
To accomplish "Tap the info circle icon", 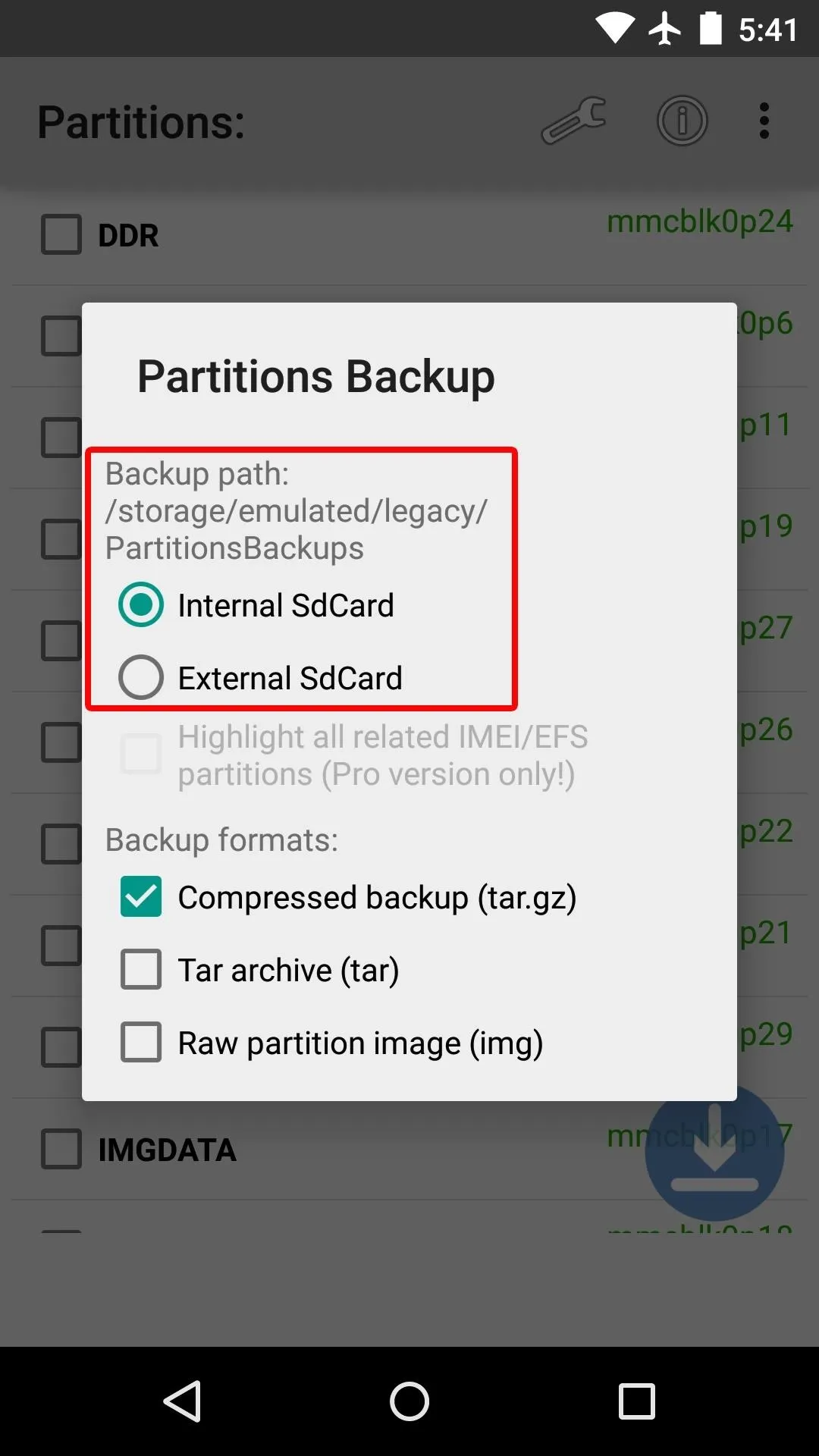I will (682, 121).
